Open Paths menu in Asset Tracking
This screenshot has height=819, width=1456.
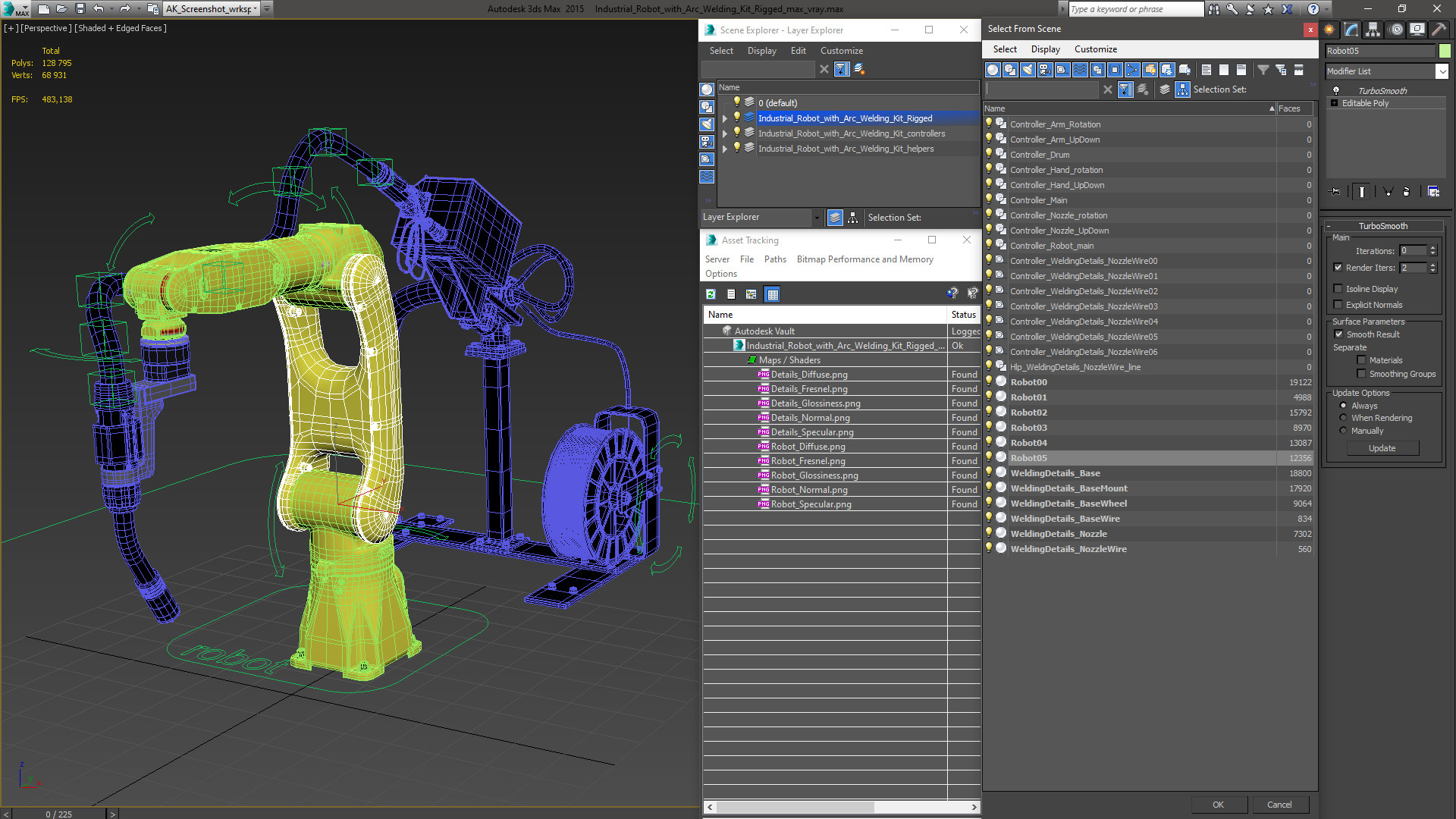pyautogui.click(x=775, y=259)
